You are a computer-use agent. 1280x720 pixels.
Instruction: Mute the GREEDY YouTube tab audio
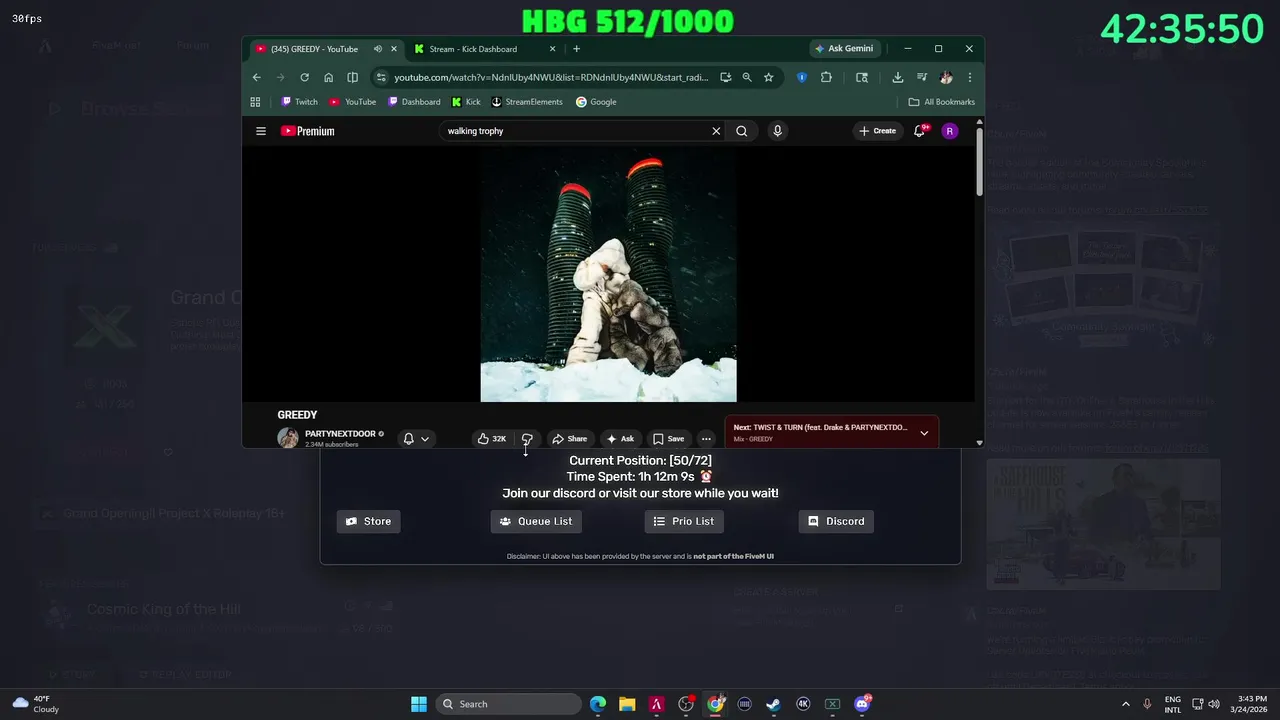pos(378,49)
